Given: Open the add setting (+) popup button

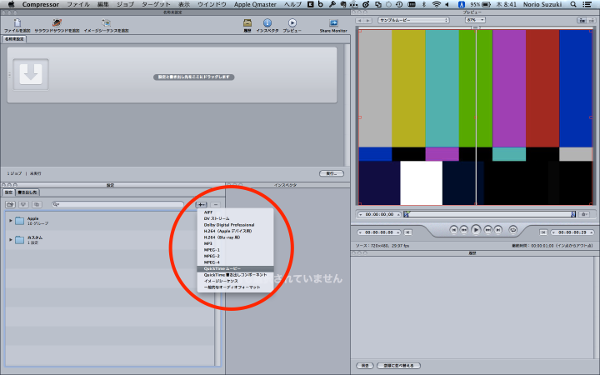Looking at the screenshot, I should click(x=202, y=205).
